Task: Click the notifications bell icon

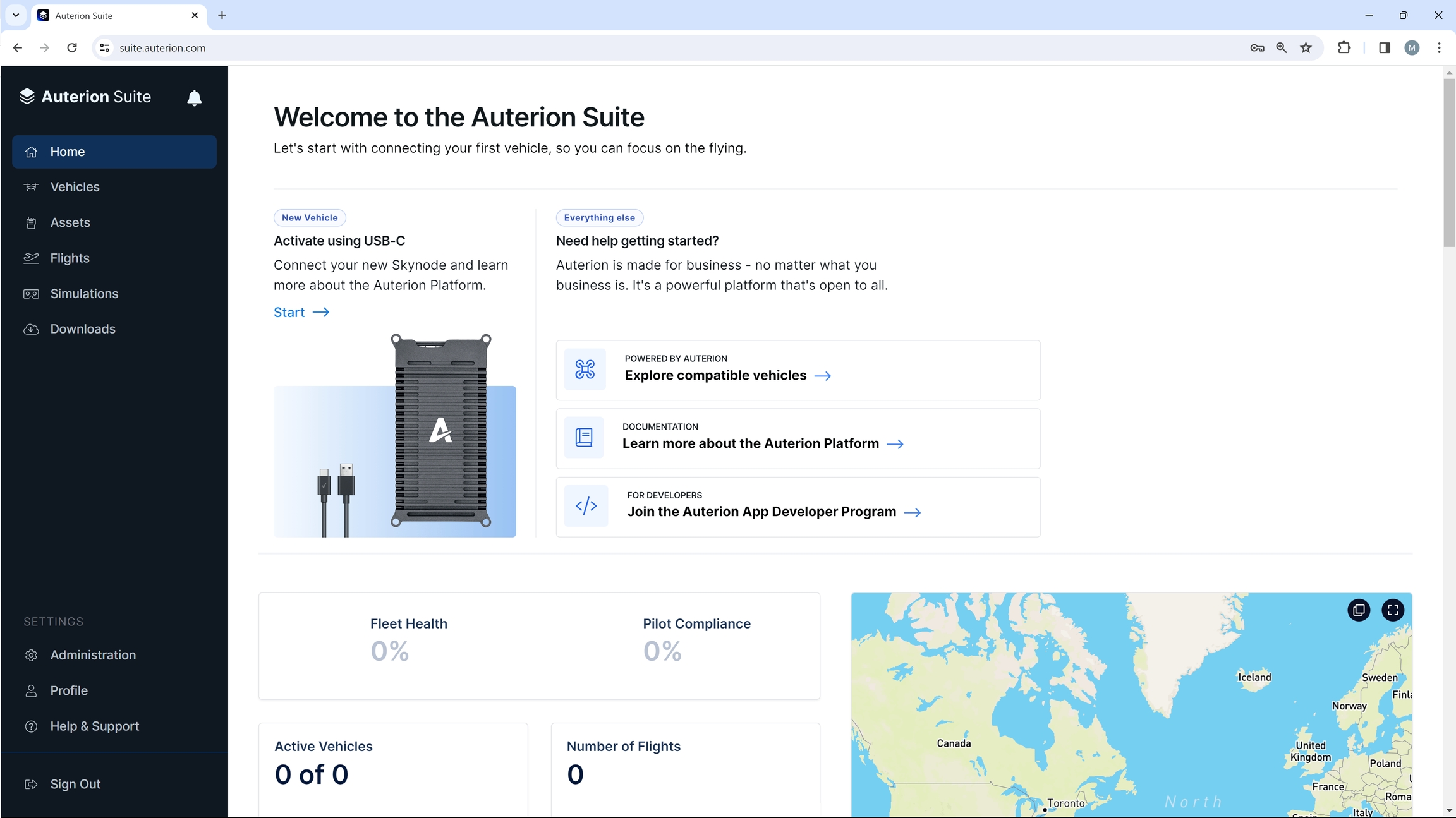Action: click(x=194, y=98)
